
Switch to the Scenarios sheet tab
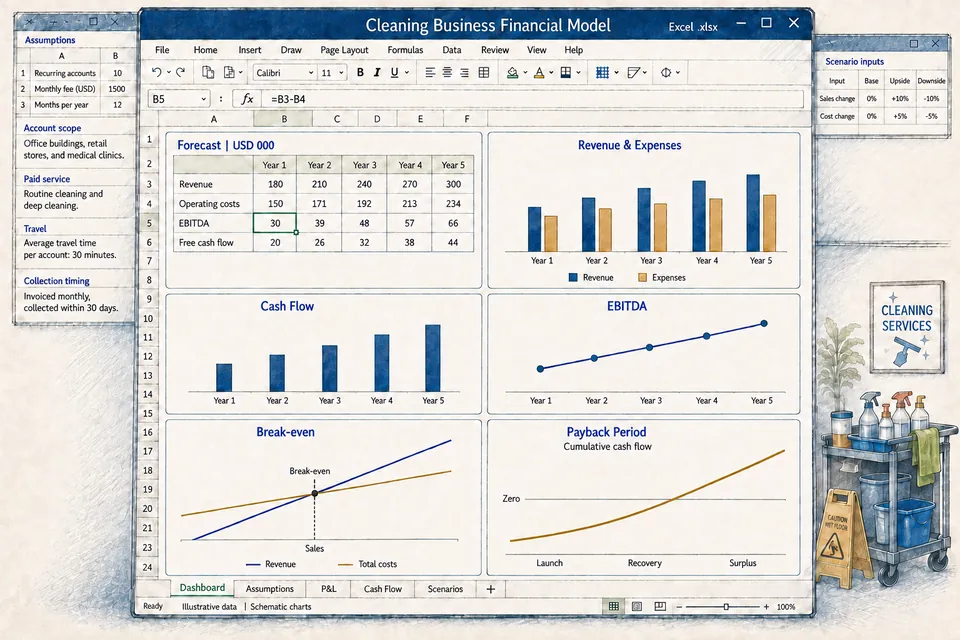pos(445,589)
